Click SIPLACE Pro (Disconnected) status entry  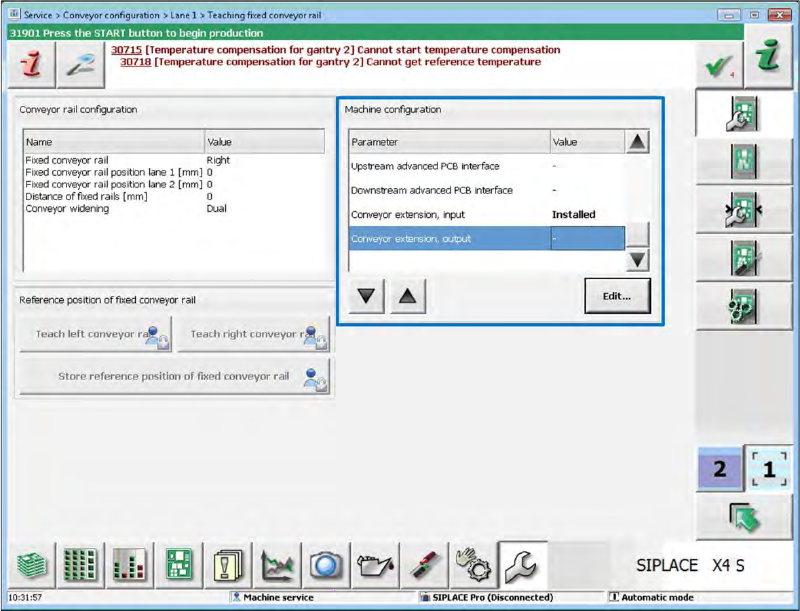click(487, 597)
